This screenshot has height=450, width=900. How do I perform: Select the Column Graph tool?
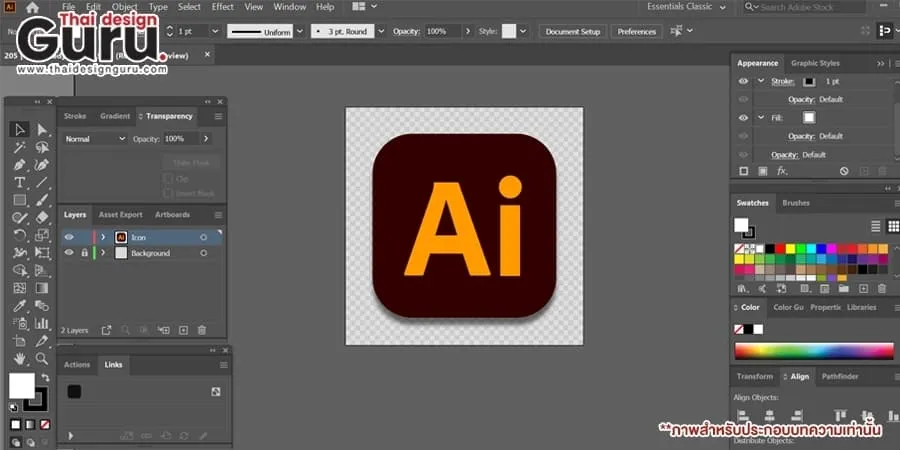(42, 323)
